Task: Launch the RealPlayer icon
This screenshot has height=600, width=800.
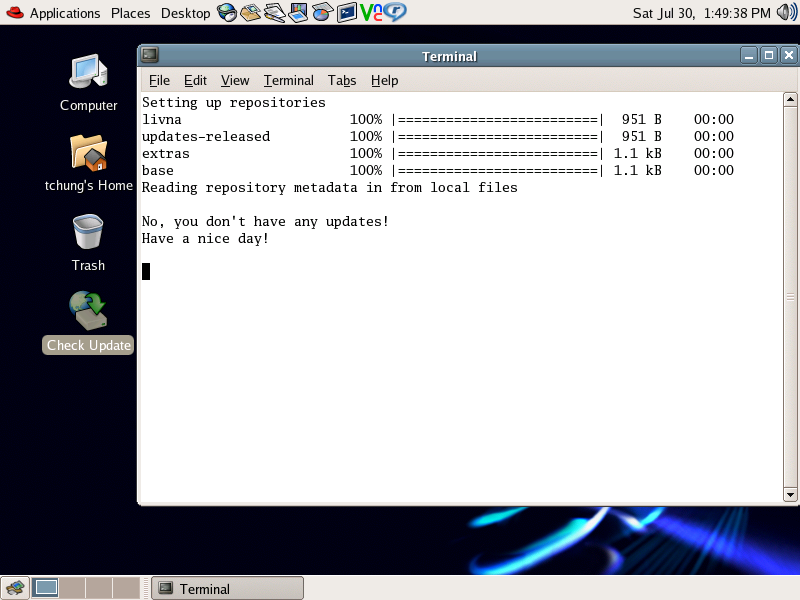Action: pos(395,12)
